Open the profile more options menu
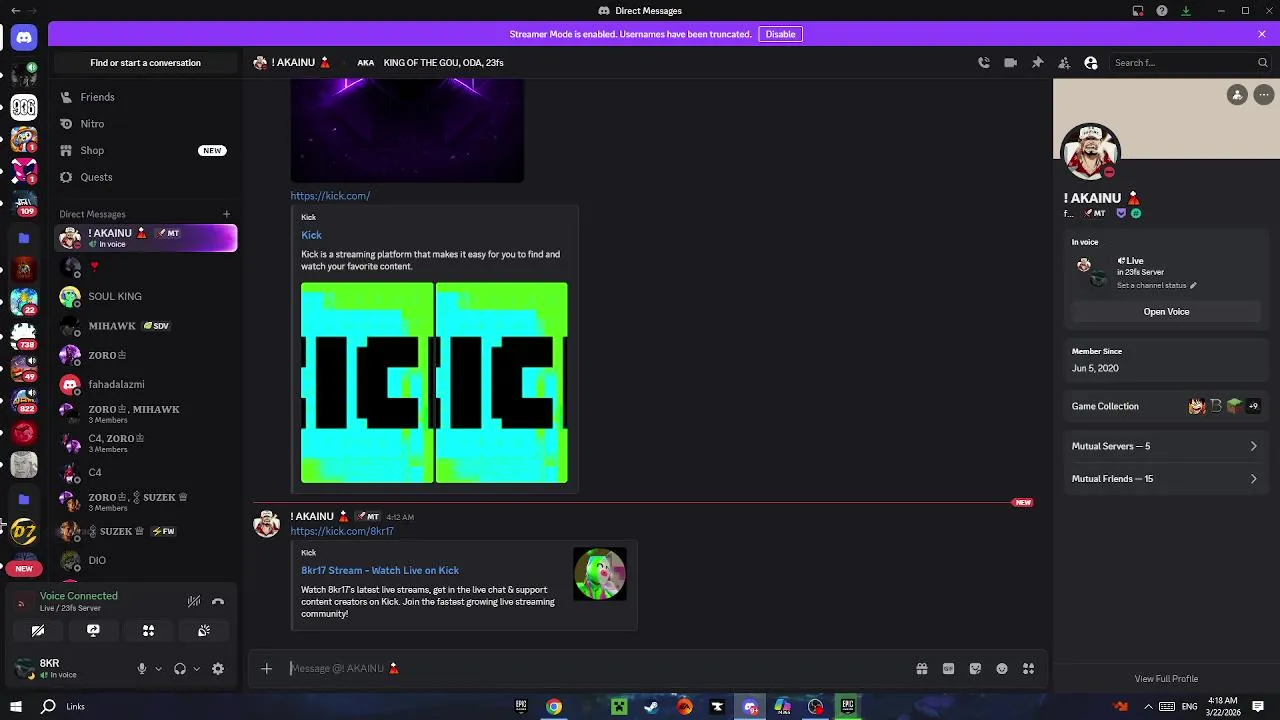The height and width of the screenshot is (720, 1280). [1264, 95]
